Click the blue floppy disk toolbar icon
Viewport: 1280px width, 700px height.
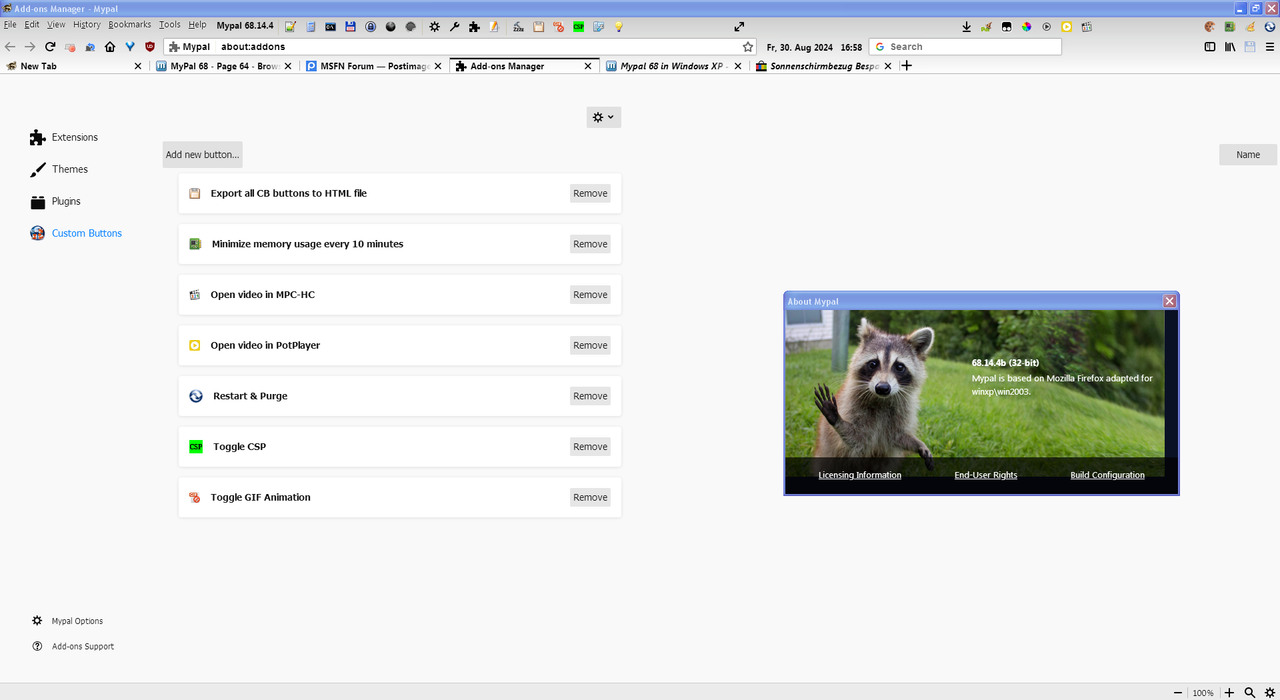click(x=350, y=27)
